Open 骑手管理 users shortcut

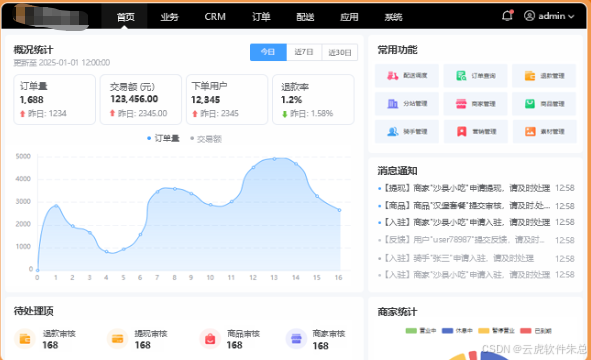click(407, 132)
